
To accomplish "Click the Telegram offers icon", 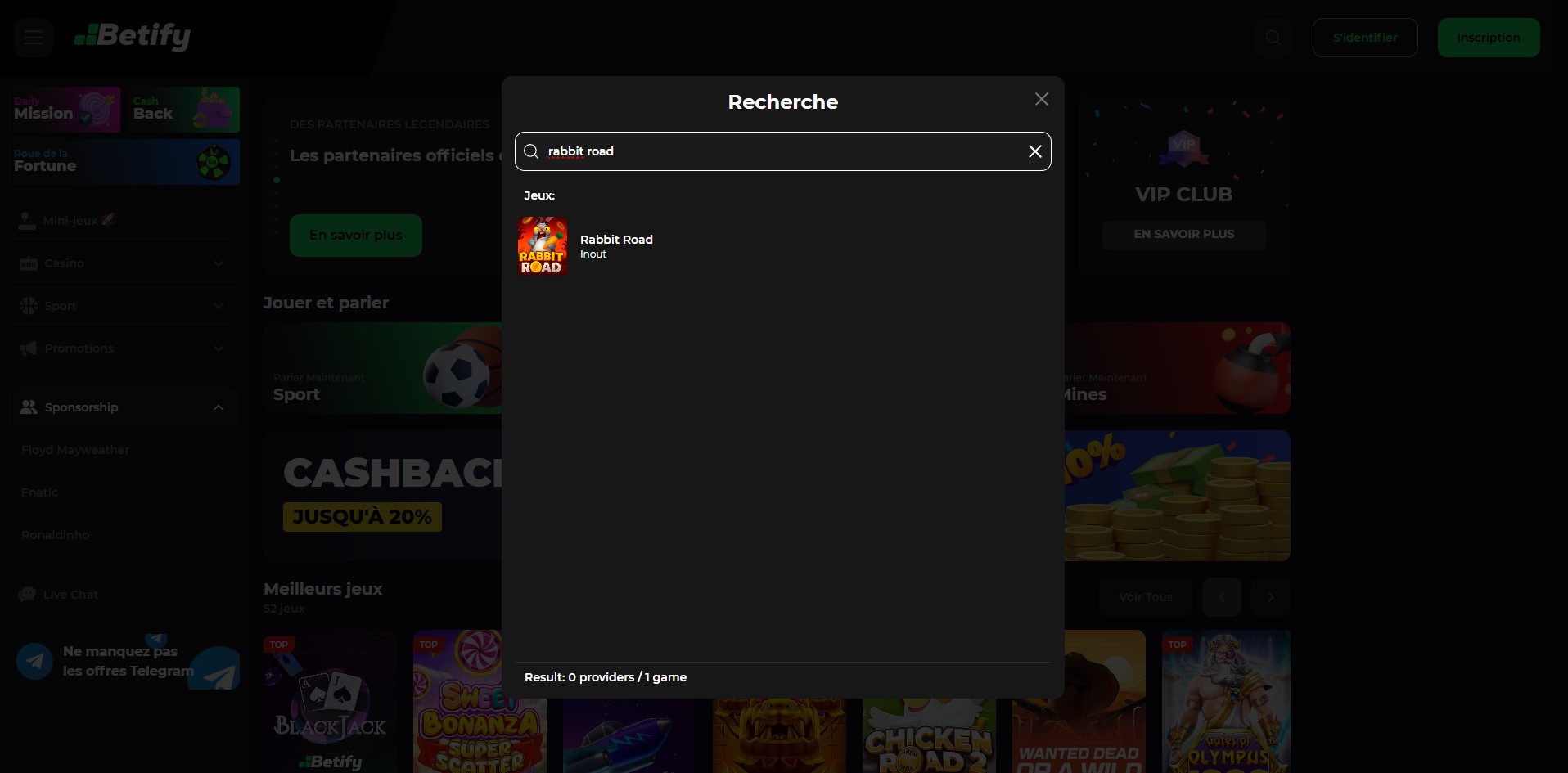I will [35, 661].
